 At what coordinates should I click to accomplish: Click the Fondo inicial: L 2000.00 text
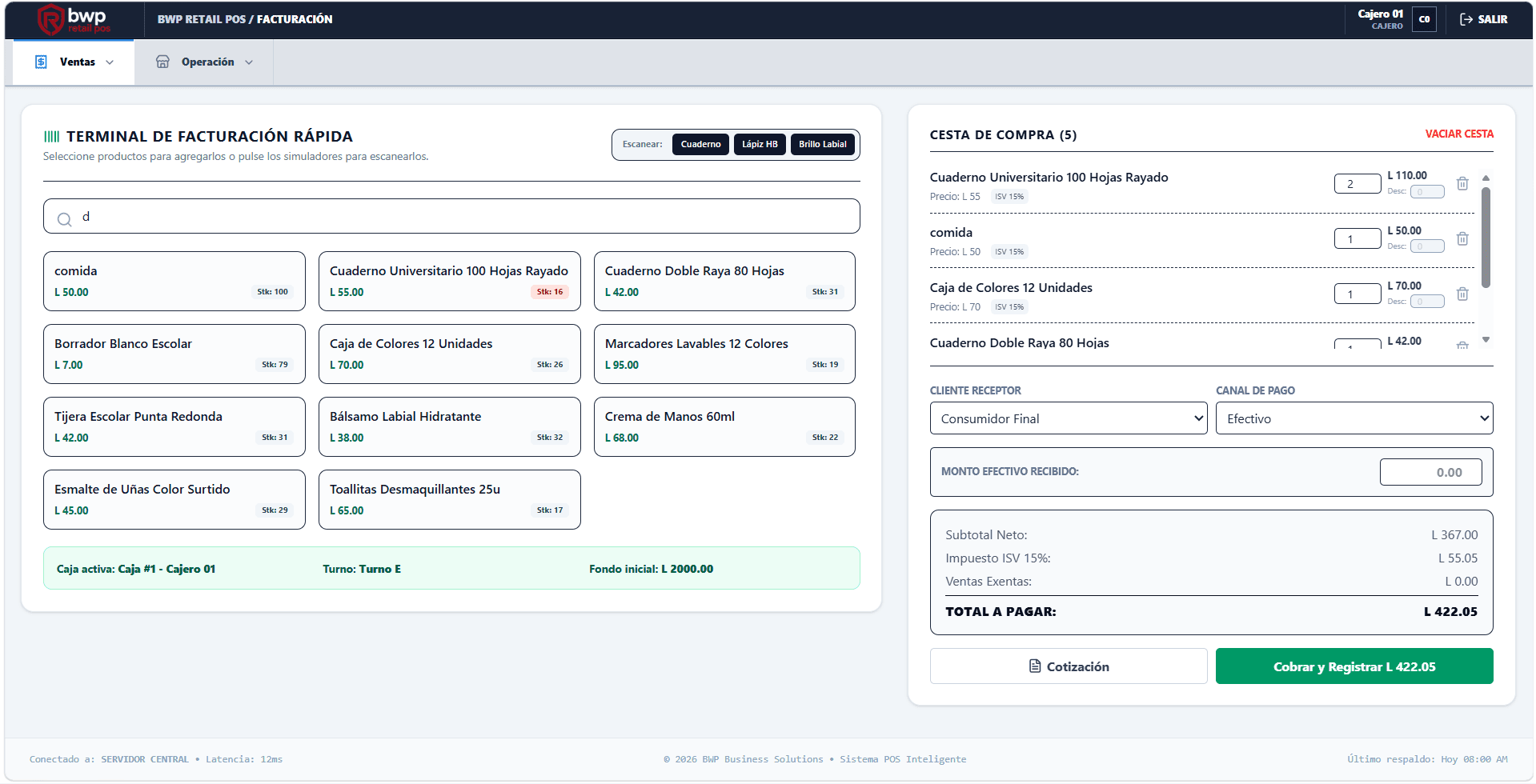(651, 569)
